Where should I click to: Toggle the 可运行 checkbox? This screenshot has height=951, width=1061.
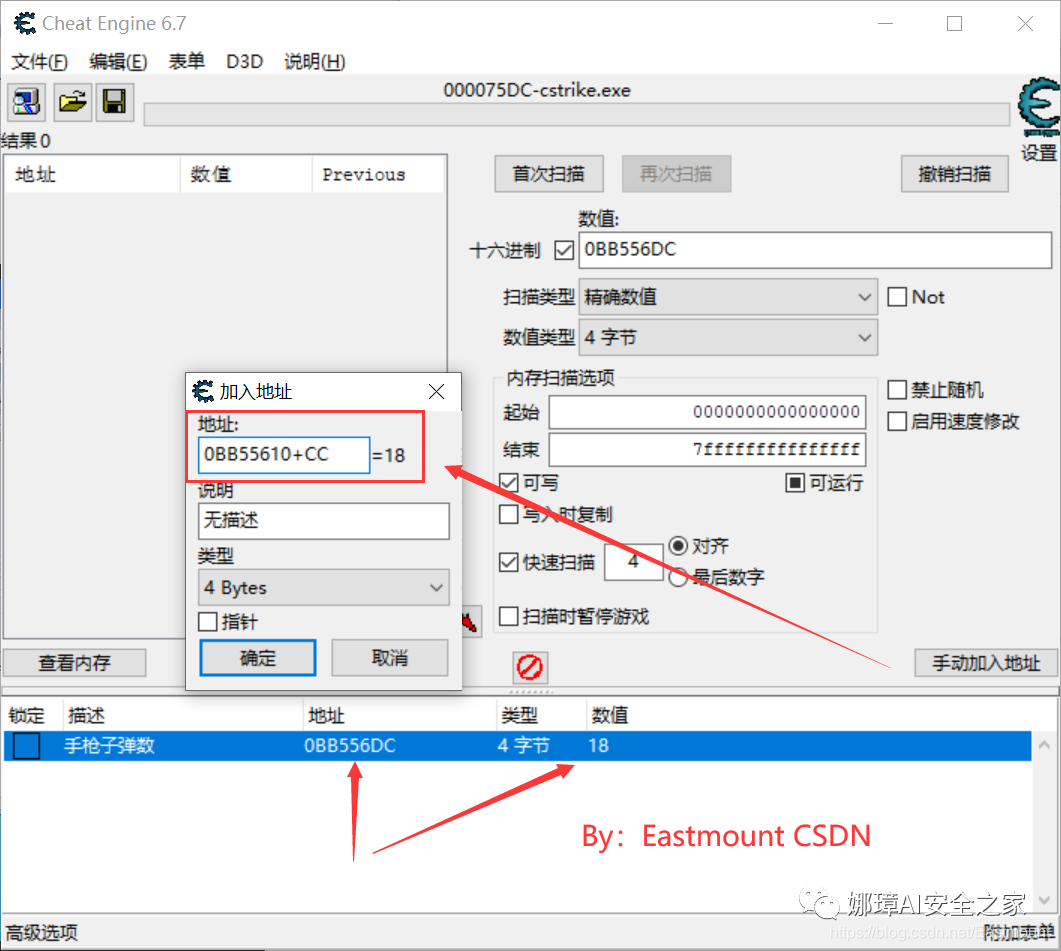pos(795,483)
